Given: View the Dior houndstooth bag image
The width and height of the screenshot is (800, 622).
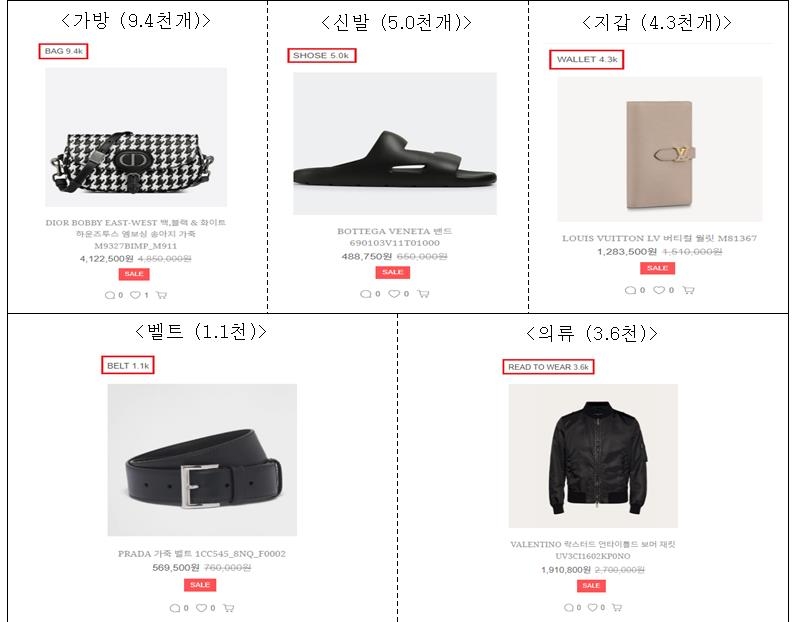Looking at the screenshot, I should [136, 137].
